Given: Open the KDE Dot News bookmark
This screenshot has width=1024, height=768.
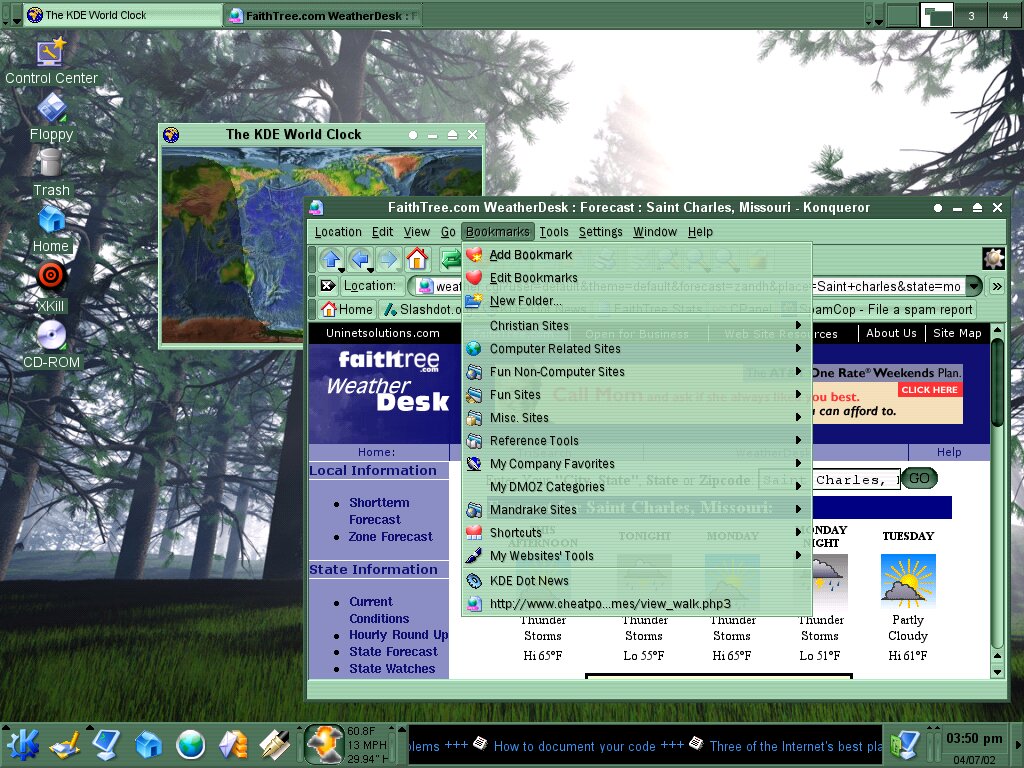Looking at the screenshot, I should pyautogui.click(x=637, y=581).
